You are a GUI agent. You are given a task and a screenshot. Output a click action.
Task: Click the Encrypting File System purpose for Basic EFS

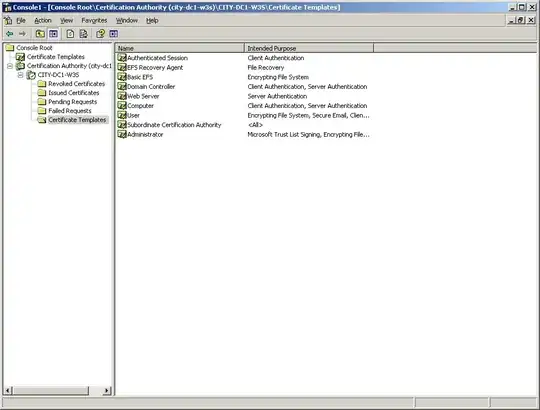pyautogui.click(x=278, y=77)
